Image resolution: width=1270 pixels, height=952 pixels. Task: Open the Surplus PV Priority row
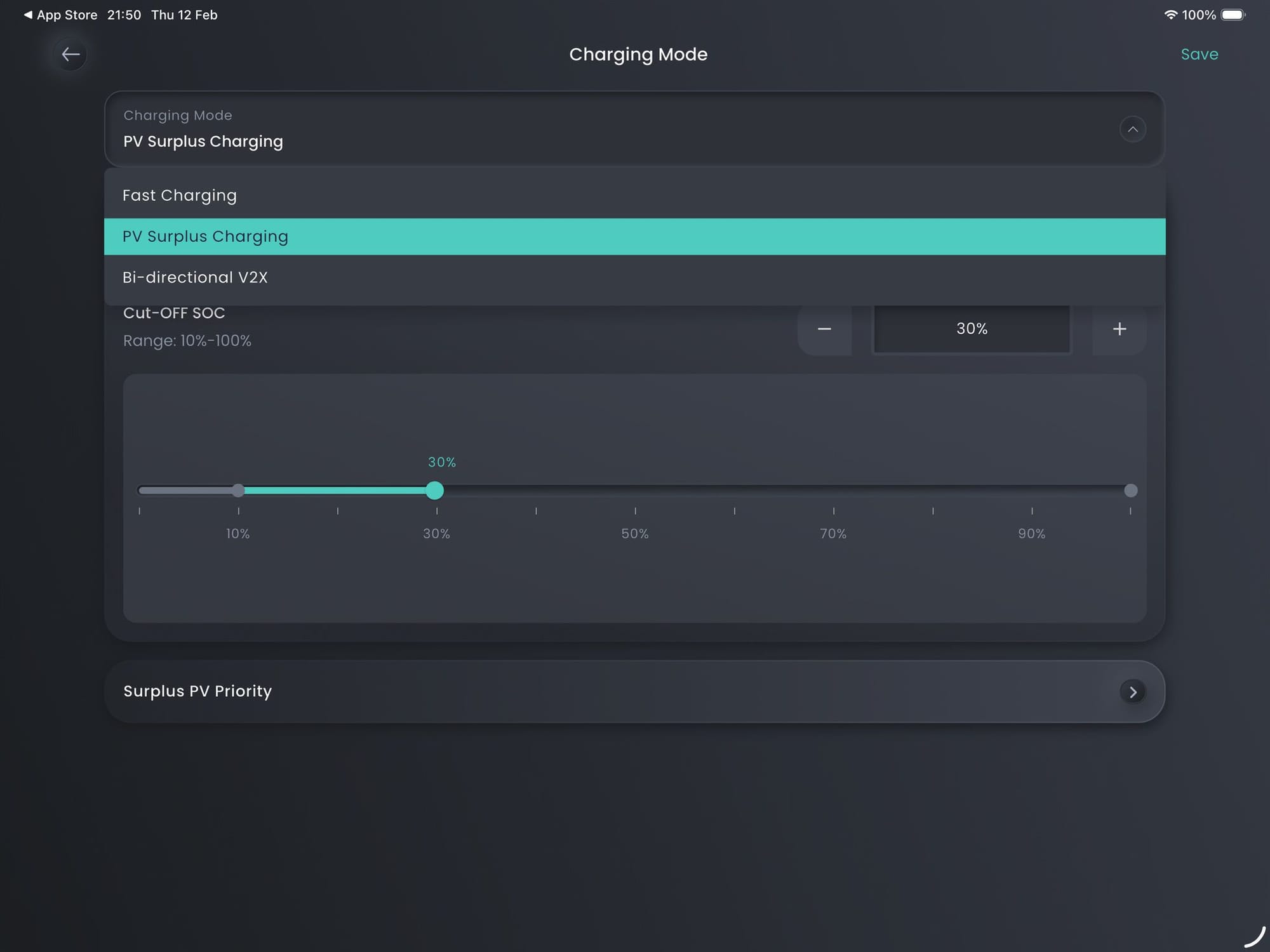point(634,692)
